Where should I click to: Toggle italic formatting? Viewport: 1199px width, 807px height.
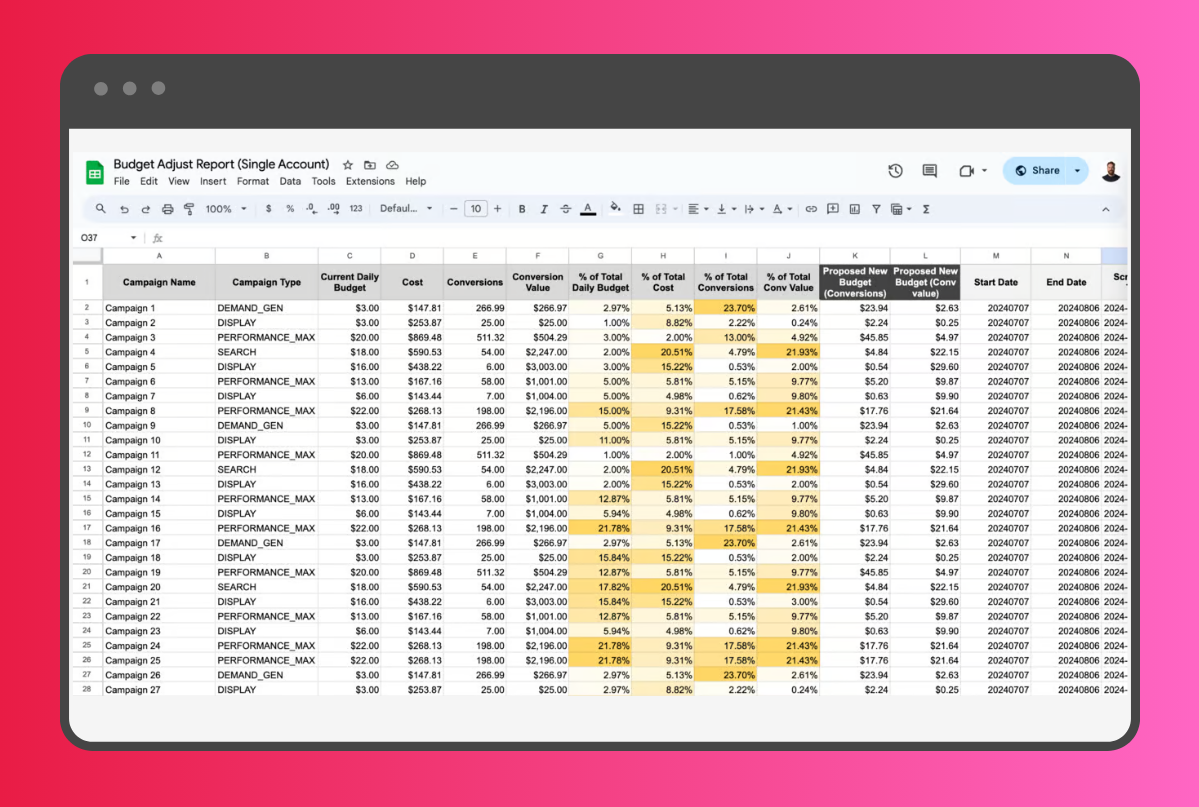[x=544, y=209]
